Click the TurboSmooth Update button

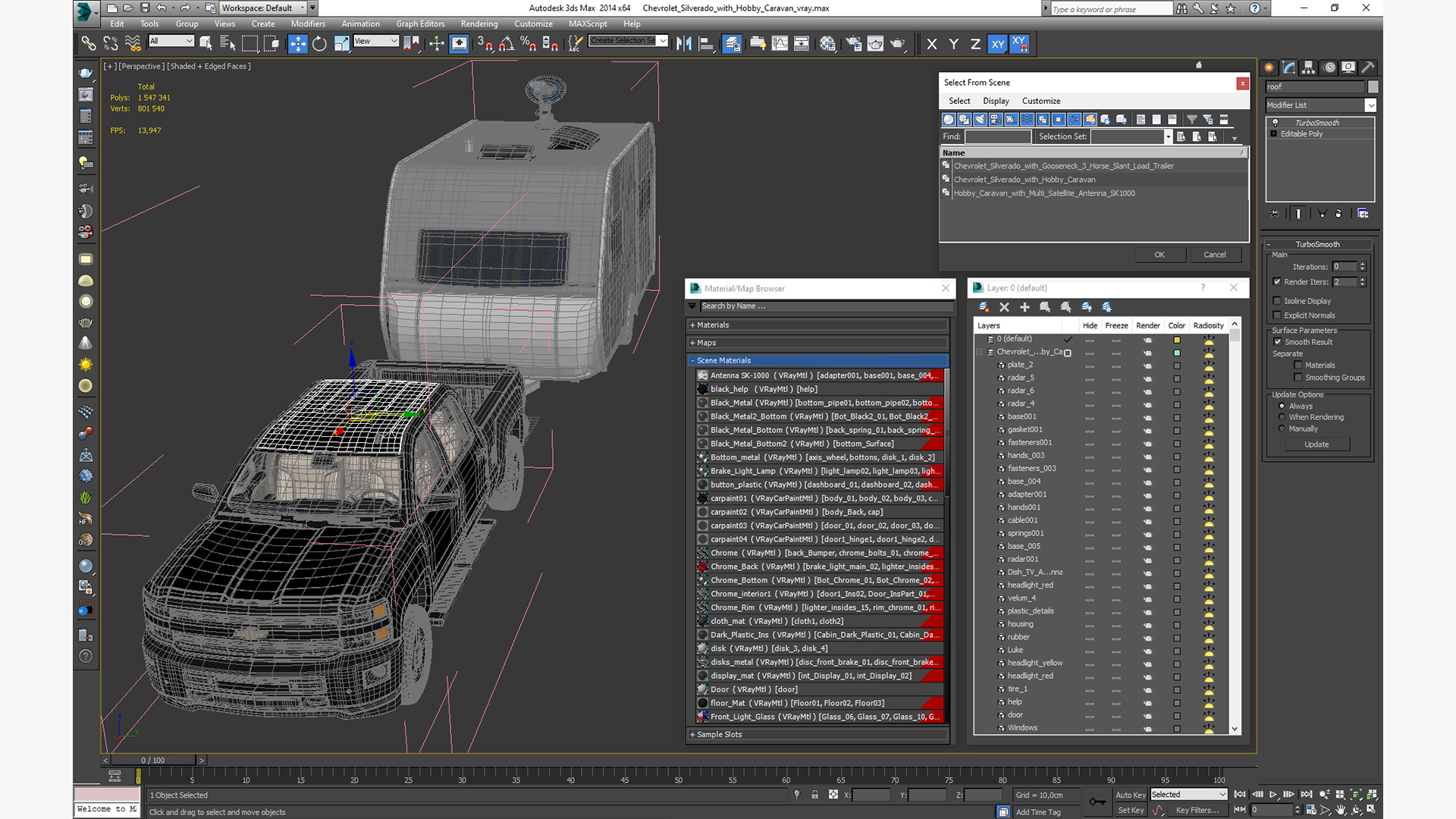pyautogui.click(x=1316, y=444)
